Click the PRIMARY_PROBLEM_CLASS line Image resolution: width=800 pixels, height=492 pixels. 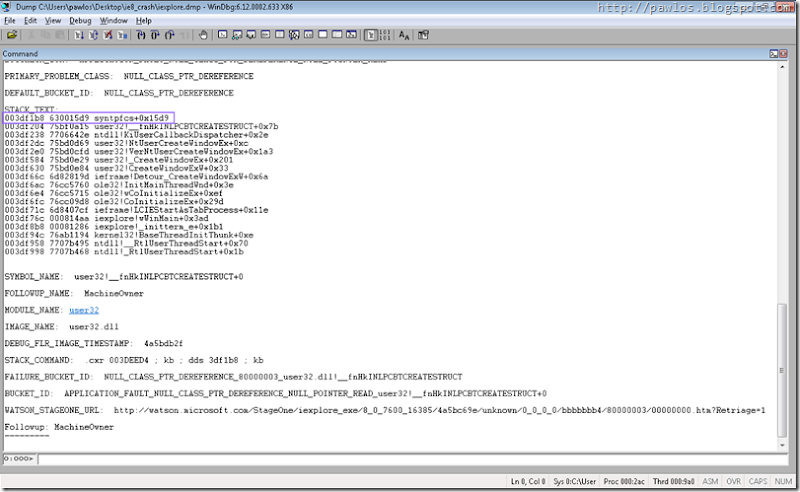pyautogui.click(x=129, y=76)
